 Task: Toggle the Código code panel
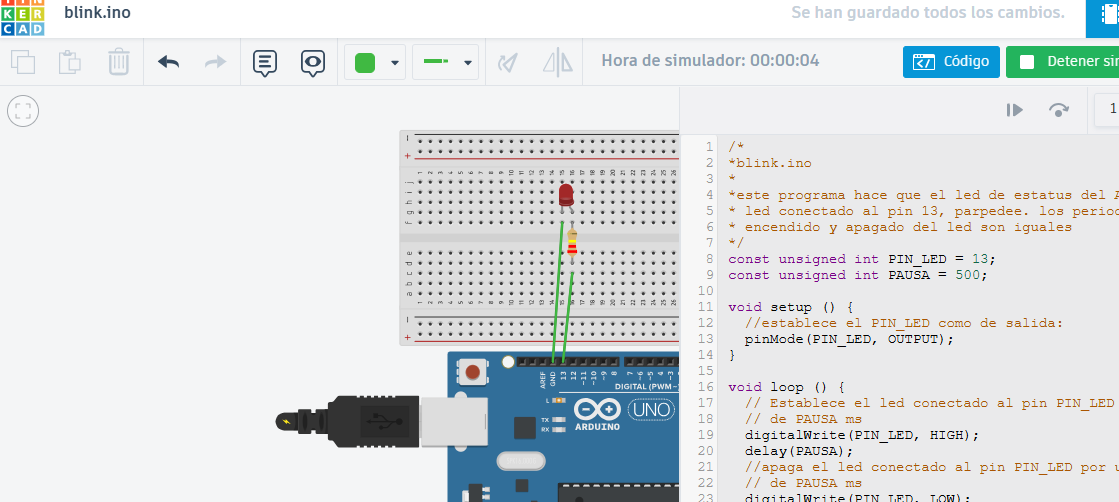click(950, 62)
